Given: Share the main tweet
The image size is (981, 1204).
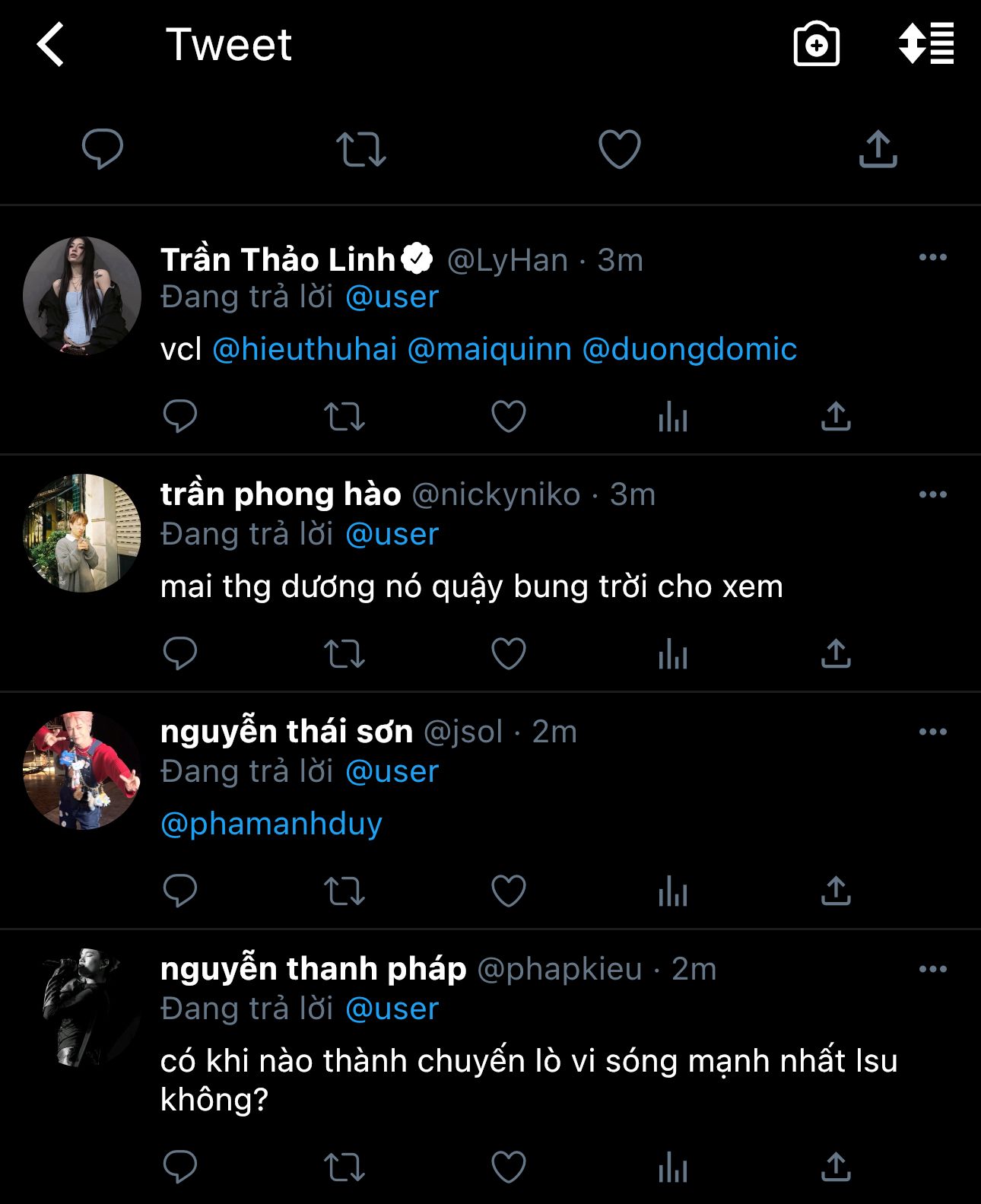Looking at the screenshot, I should (878, 149).
